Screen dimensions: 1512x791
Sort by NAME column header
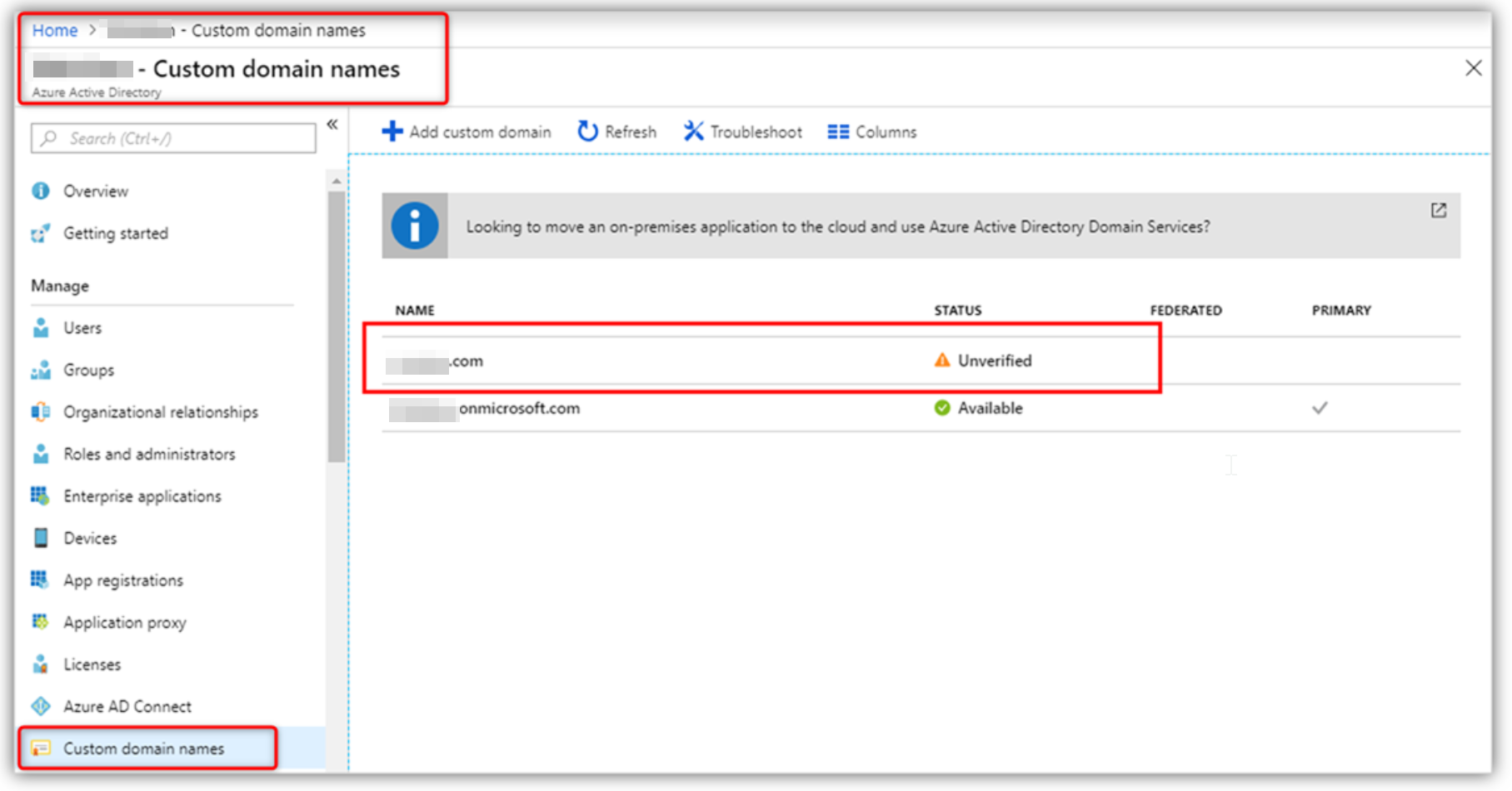pos(415,310)
